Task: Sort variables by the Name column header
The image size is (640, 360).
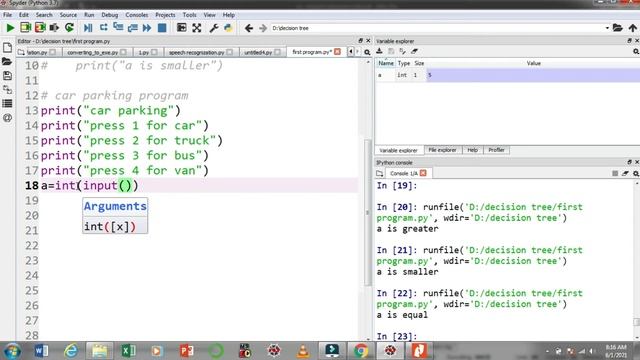Action: [385, 63]
